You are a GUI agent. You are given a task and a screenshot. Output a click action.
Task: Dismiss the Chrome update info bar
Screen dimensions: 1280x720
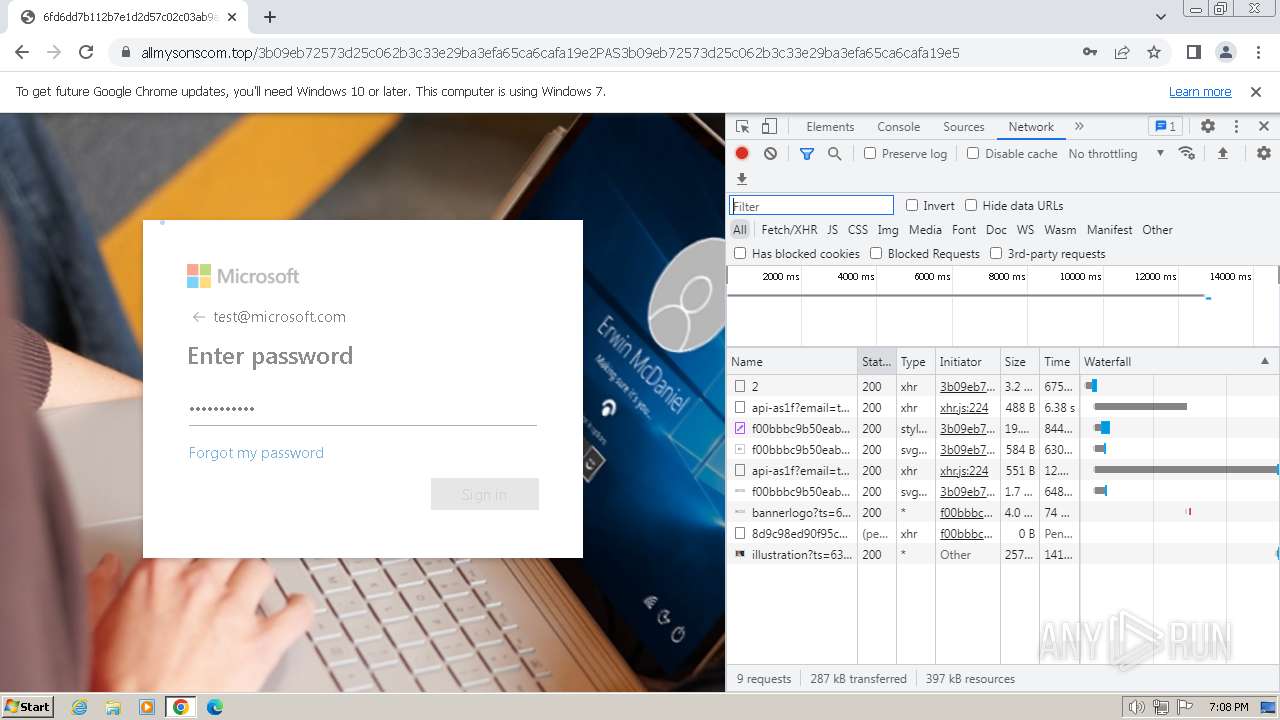click(x=1256, y=92)
